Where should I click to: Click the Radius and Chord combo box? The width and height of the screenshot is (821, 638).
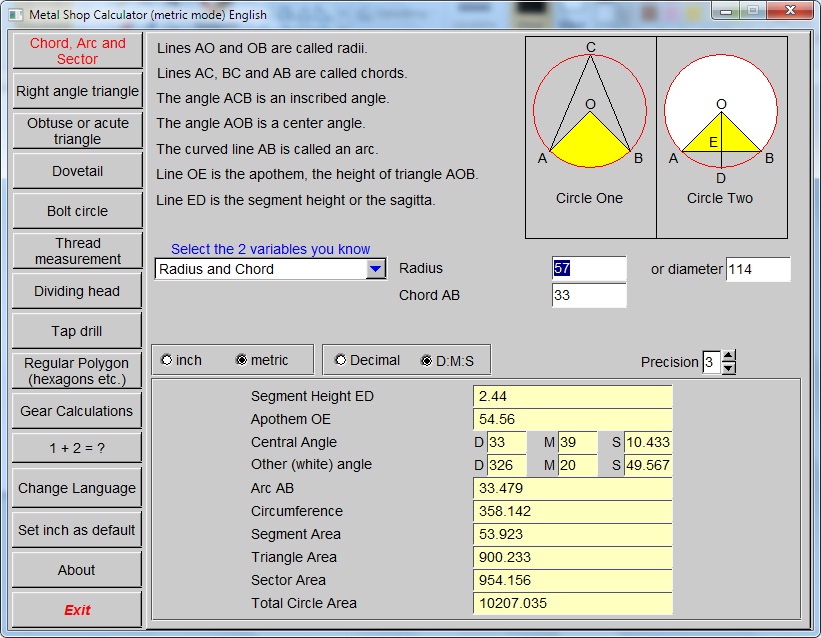[270, 269]
